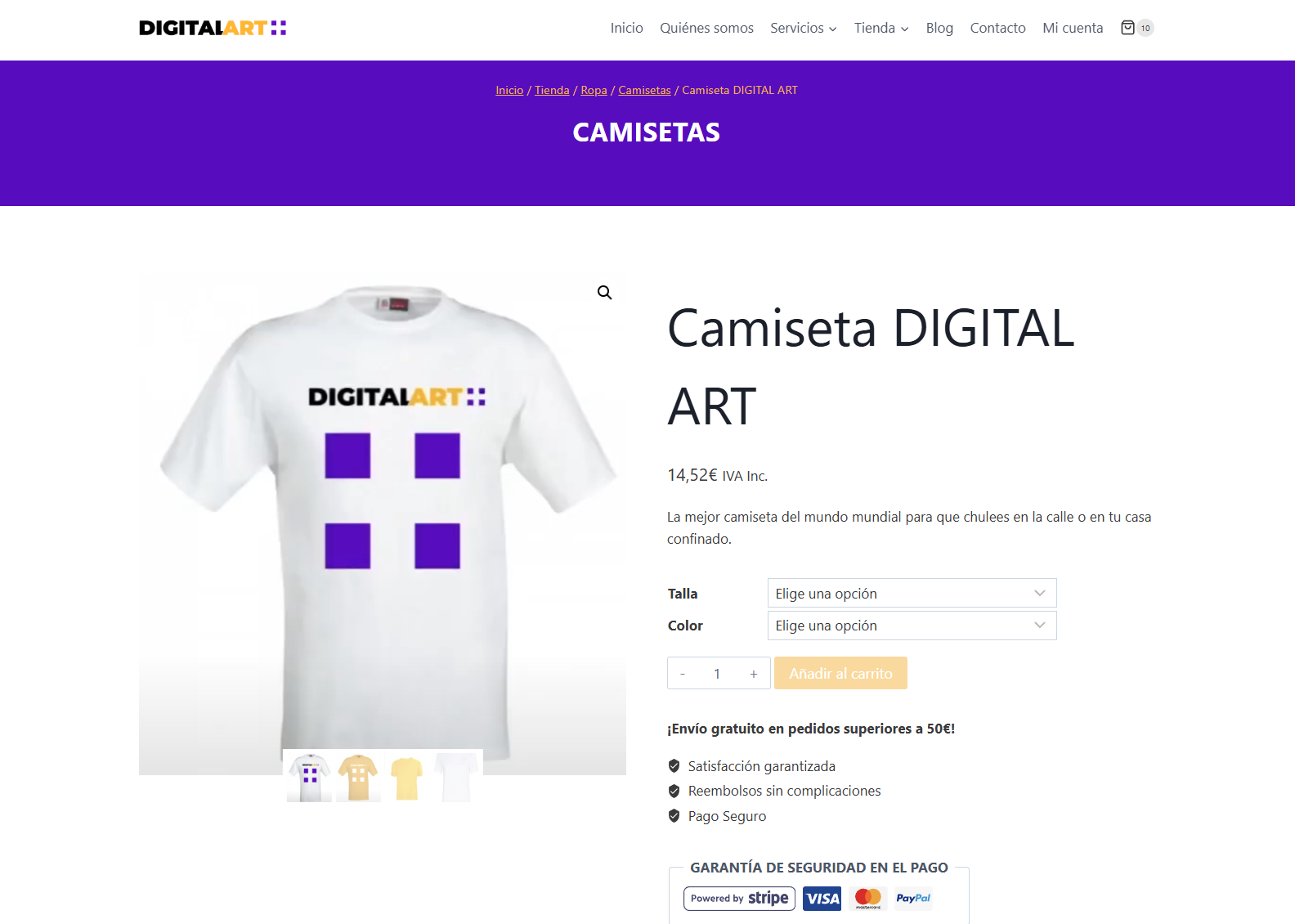Select the beige t-shirt thumbnail

(358, 777)
